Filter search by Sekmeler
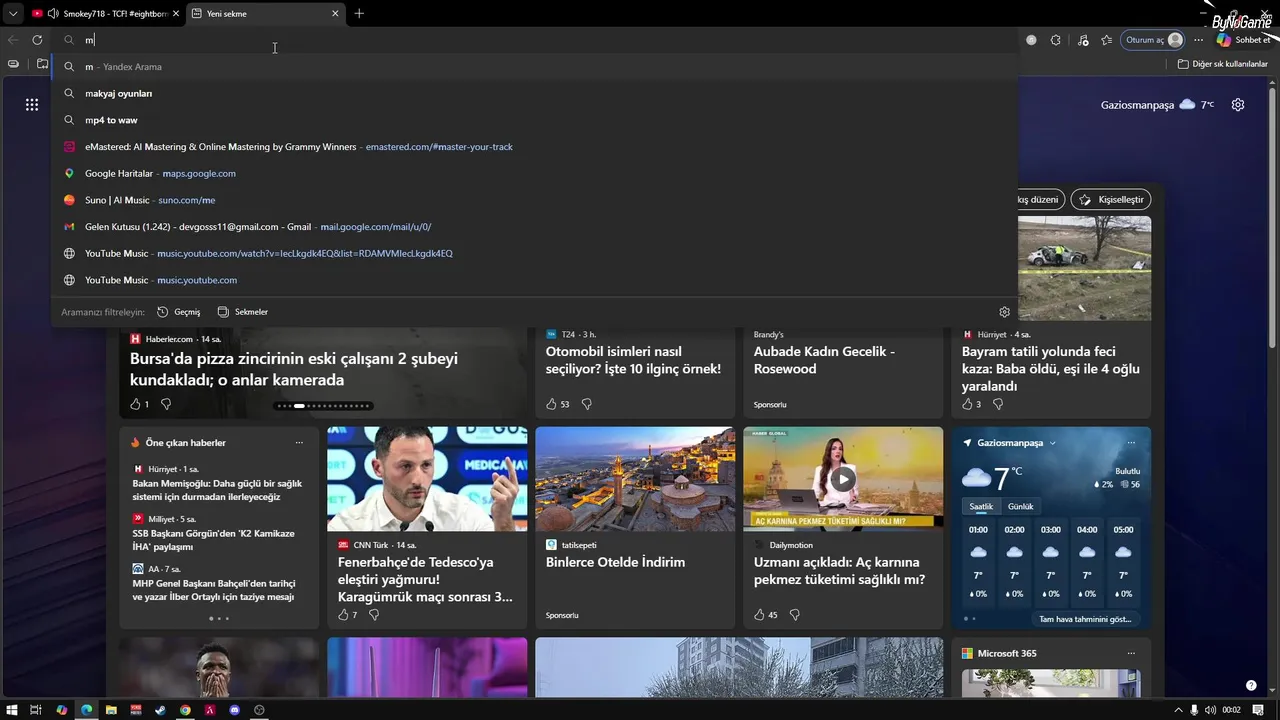Screen dimensions: 1280x720 (x=243, y=312)
